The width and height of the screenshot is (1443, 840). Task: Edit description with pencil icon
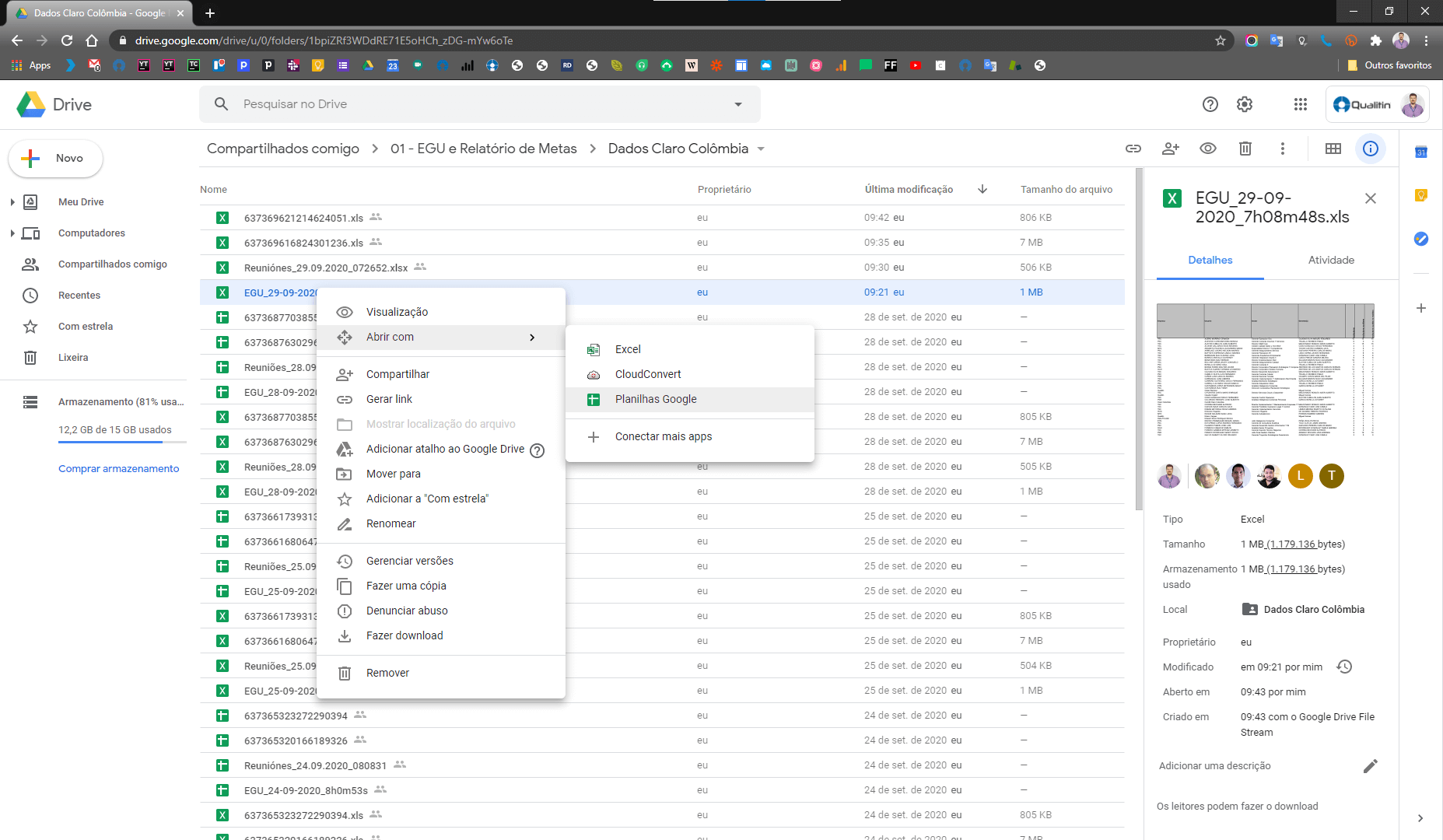(1371, 766)
